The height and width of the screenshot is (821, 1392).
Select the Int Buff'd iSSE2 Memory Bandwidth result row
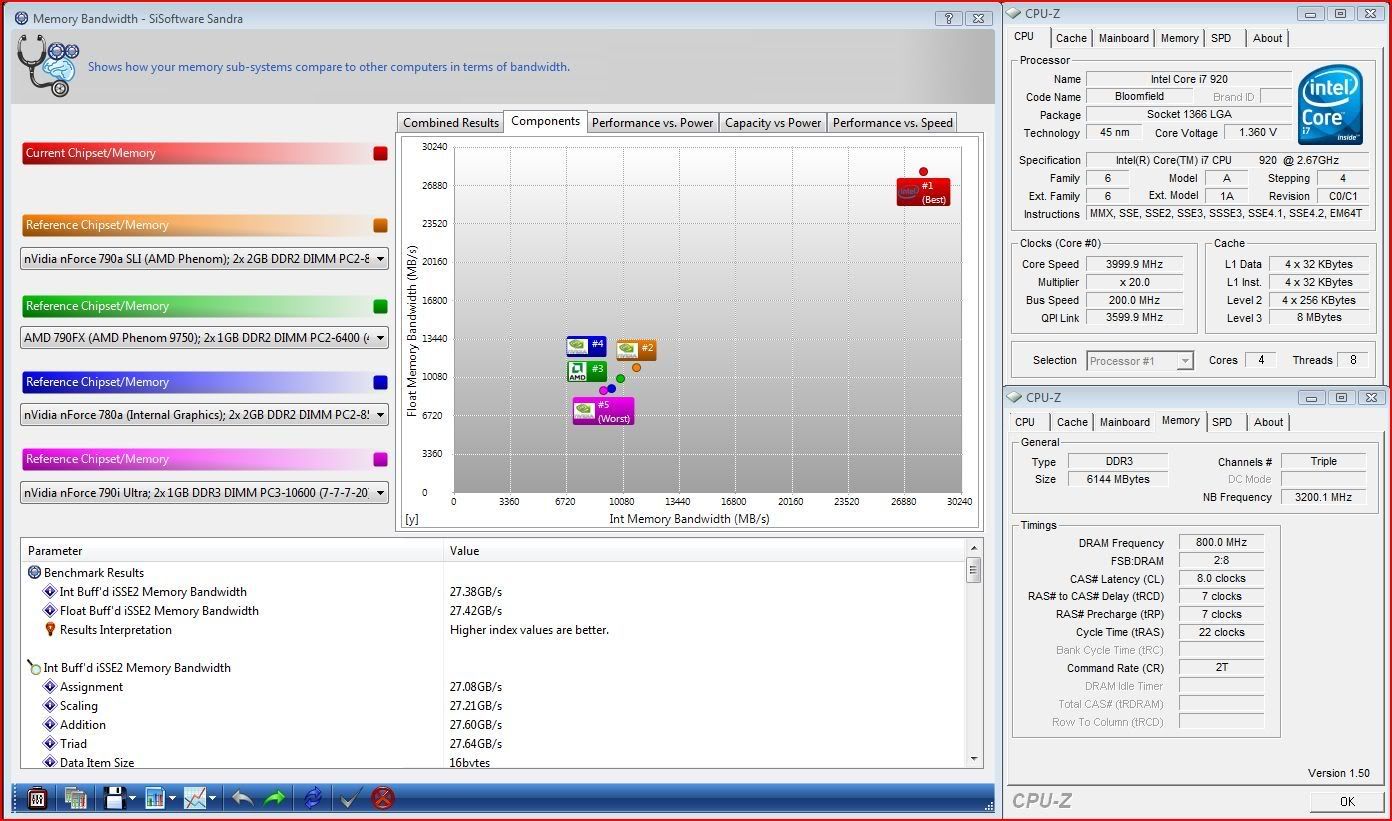pyautogui.click(x=493, y=592)
